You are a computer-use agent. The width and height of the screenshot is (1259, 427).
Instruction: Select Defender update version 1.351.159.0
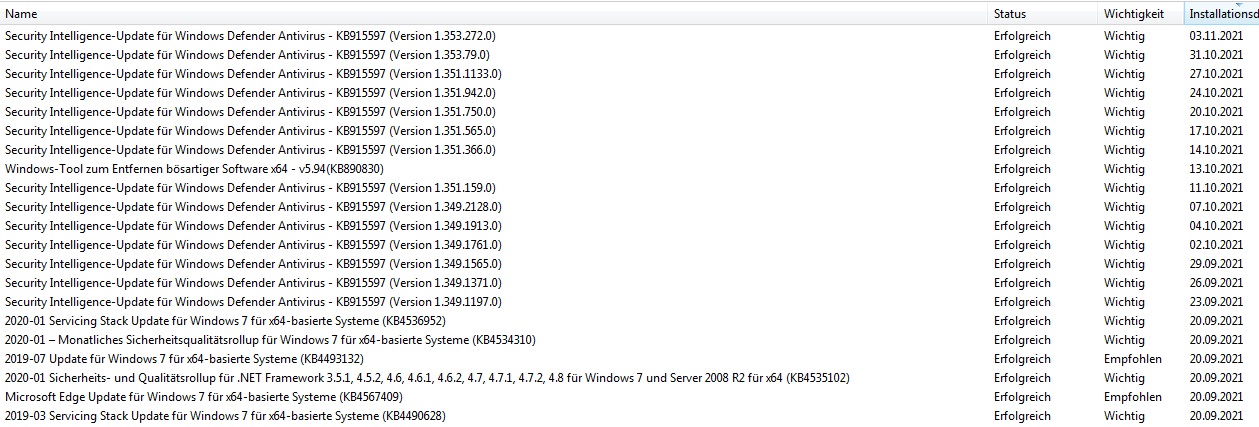click(250, 188)
